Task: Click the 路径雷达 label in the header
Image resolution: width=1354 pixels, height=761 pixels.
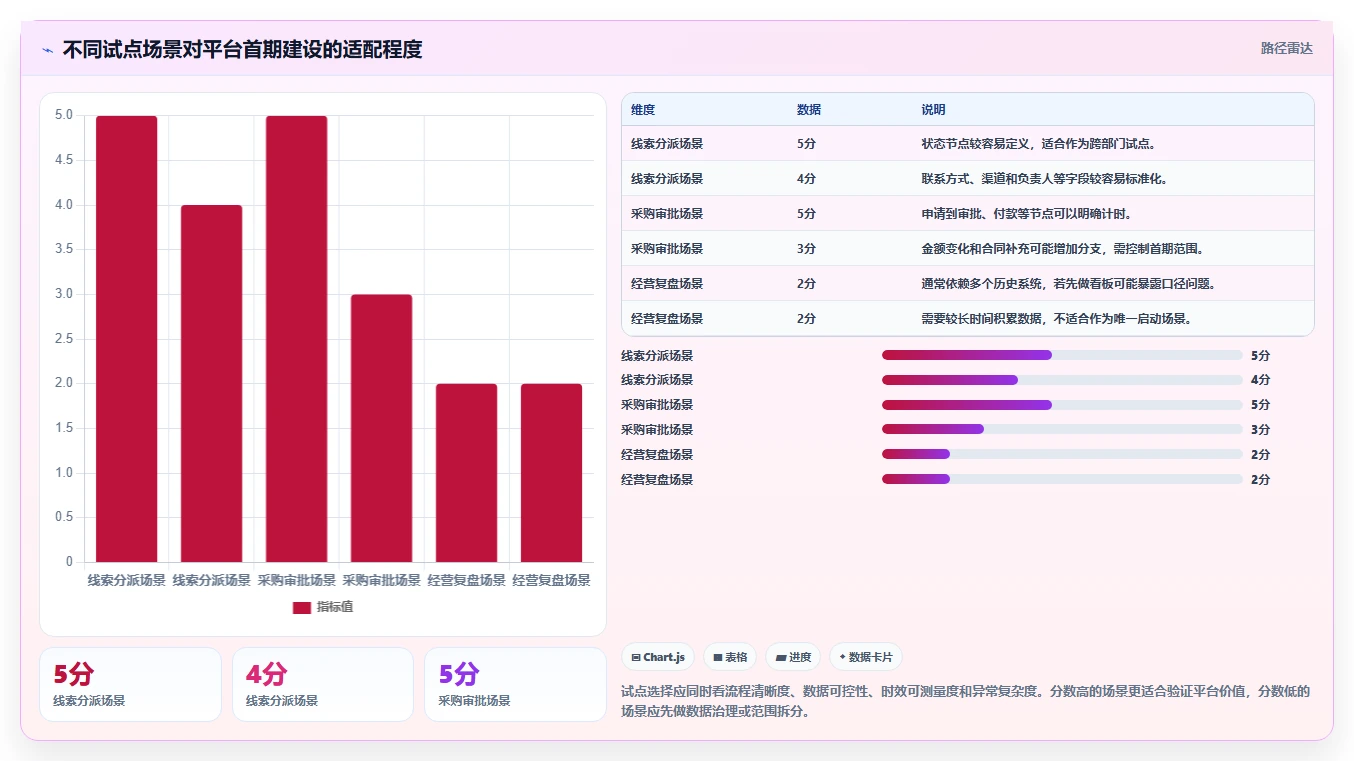Action: click(x=1286, y=48)
